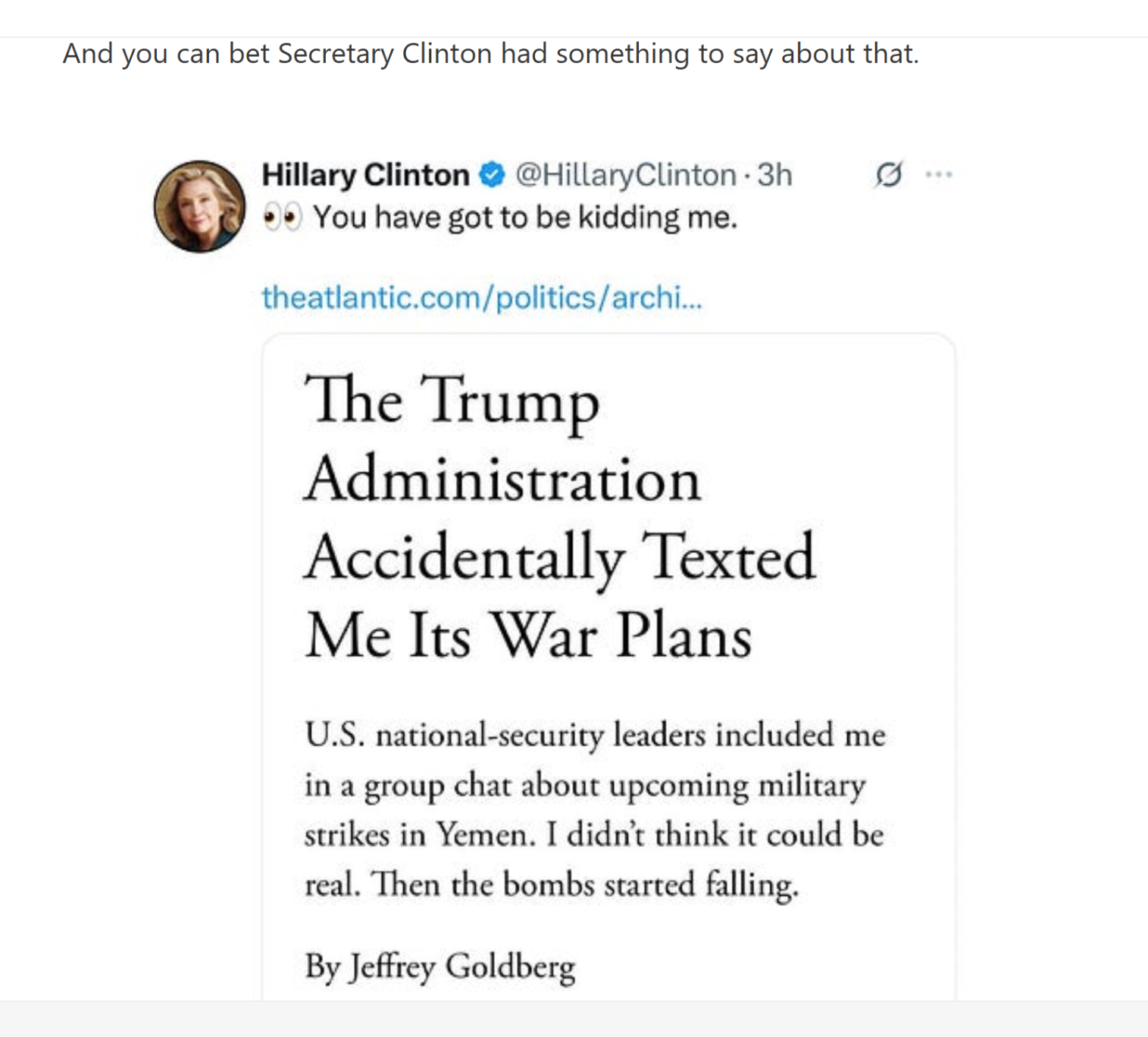This screenshot has height=1037, width=1148.
Task: Click the gray bar at page bottom
Action: (x=574, y=1019)
